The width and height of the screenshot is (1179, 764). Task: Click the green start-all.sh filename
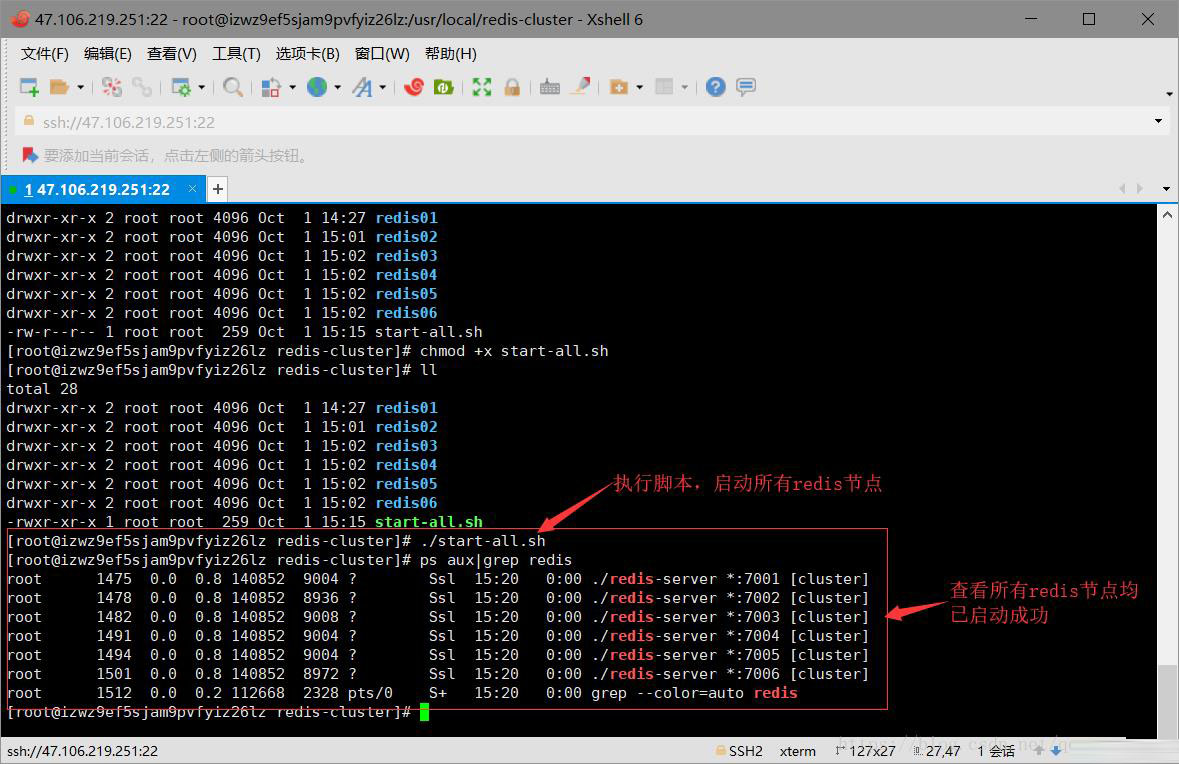[x=429, y=521]
